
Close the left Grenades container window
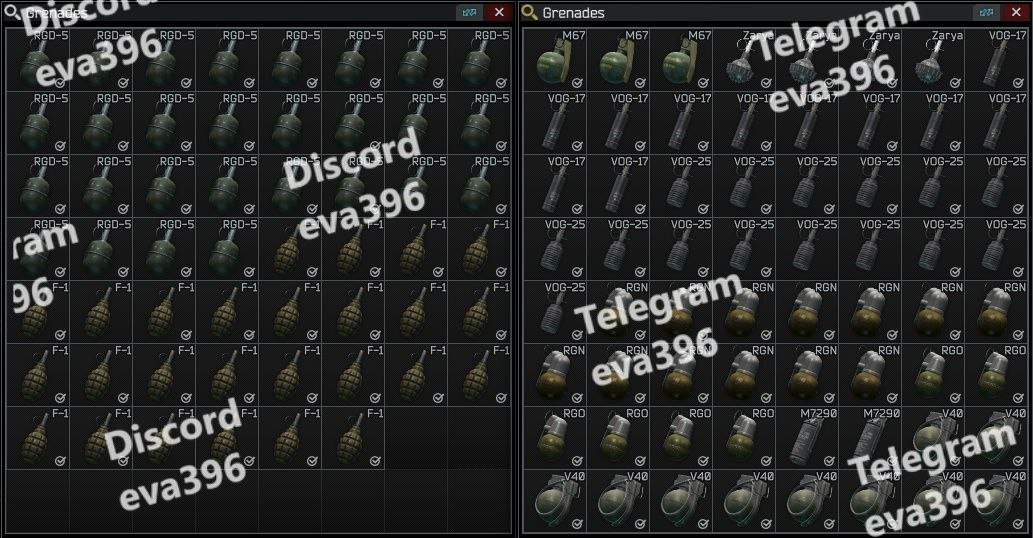pyautogui.click(x=499, y=13)
